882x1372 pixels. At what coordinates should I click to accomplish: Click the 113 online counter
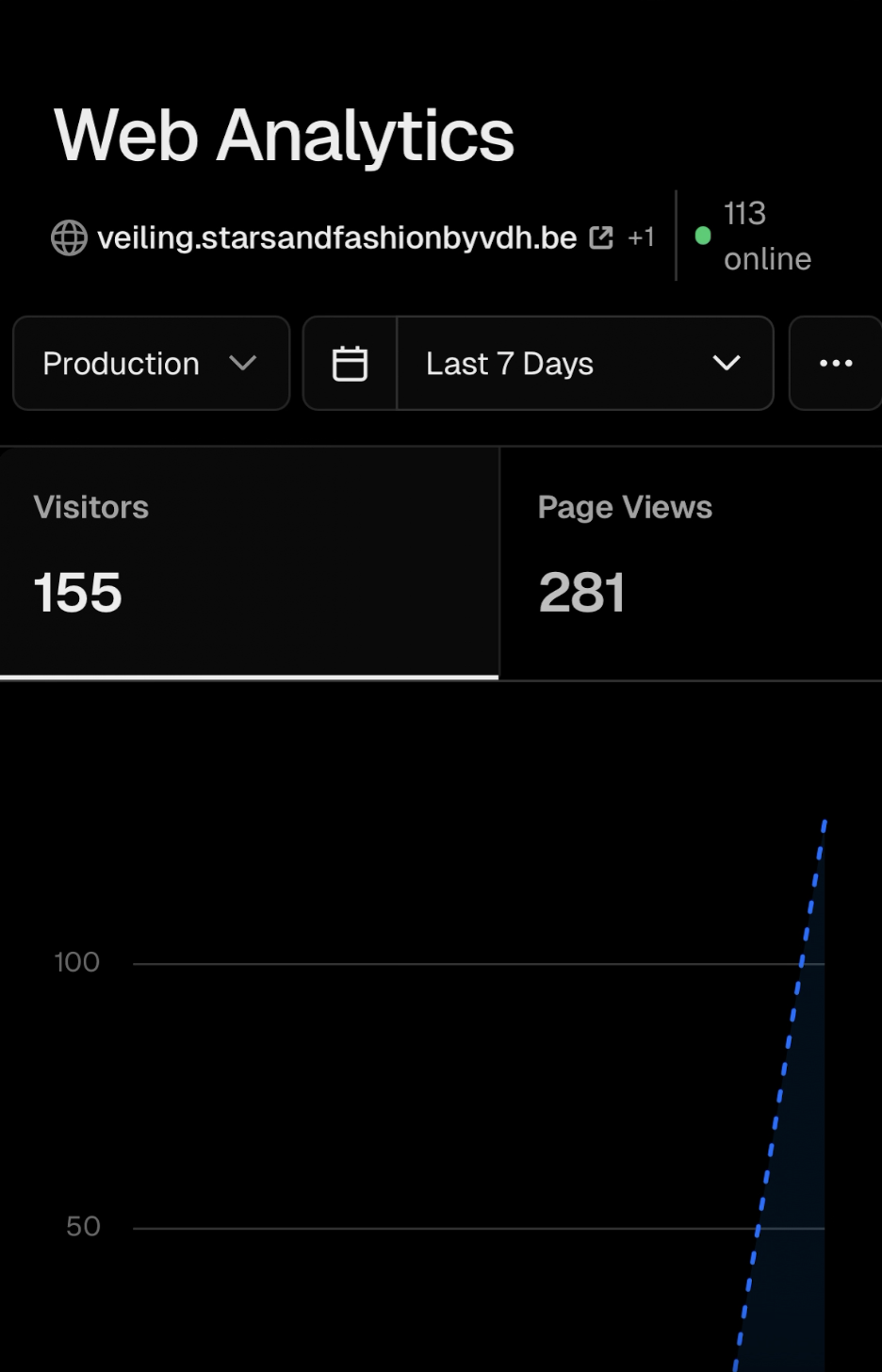pos(767,236)
